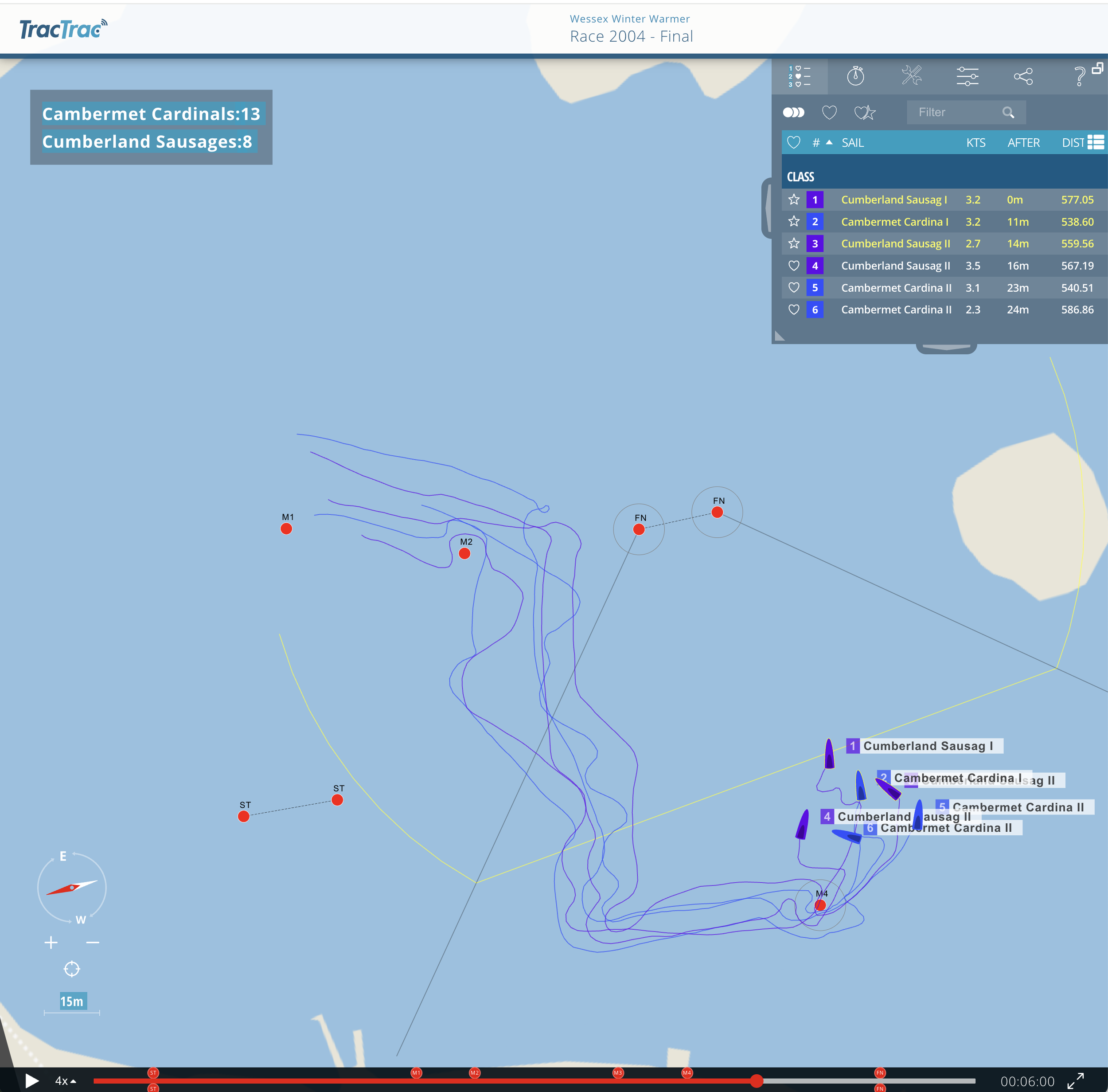This screenshot has height=1092, width=1108.
Task: Unstar Cumberland Sausag I in row 1
Action: pos(793,200)
